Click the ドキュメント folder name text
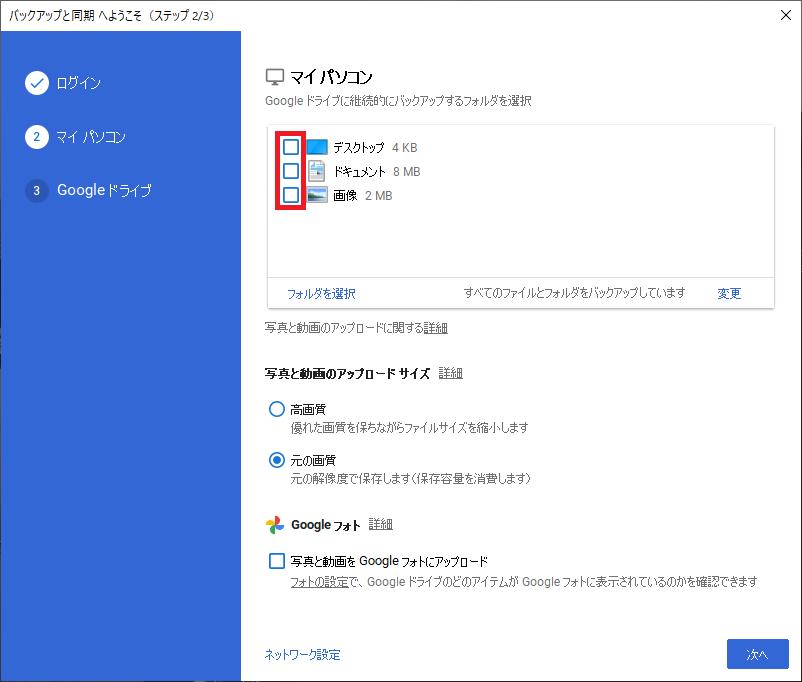802x682 pixels. pyautogui.click(x=359, y=172)
